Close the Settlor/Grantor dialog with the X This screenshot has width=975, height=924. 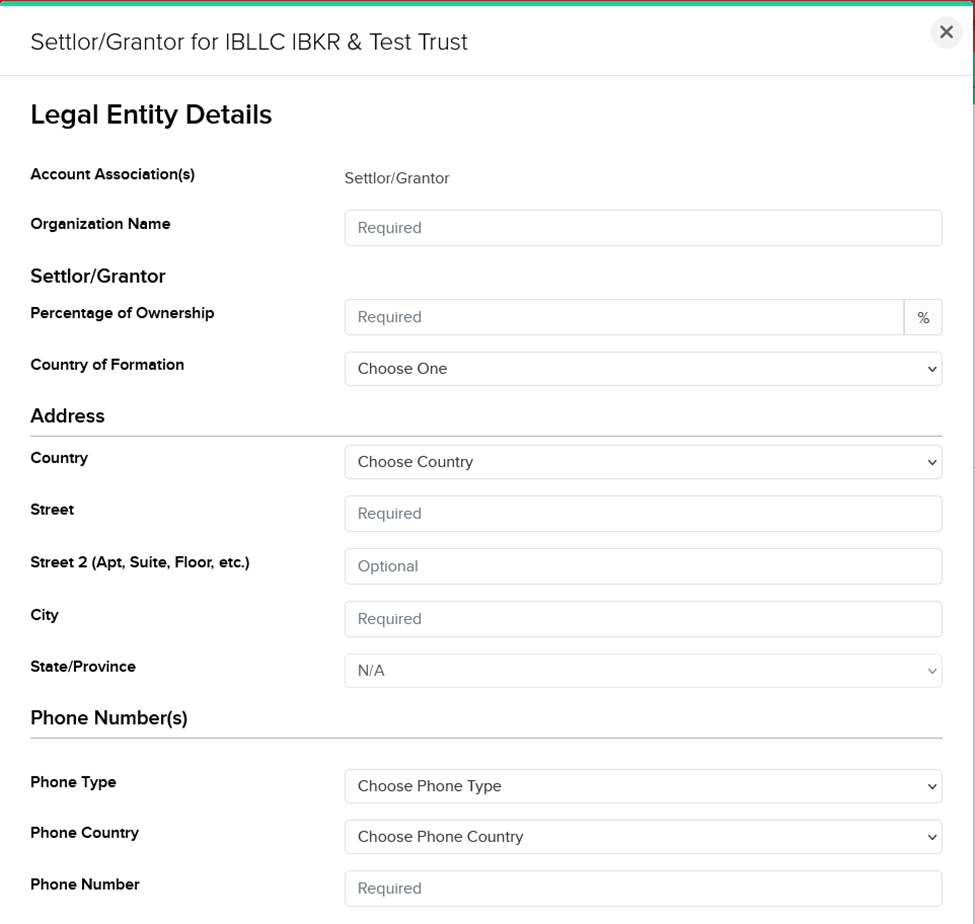coord(945,32)
